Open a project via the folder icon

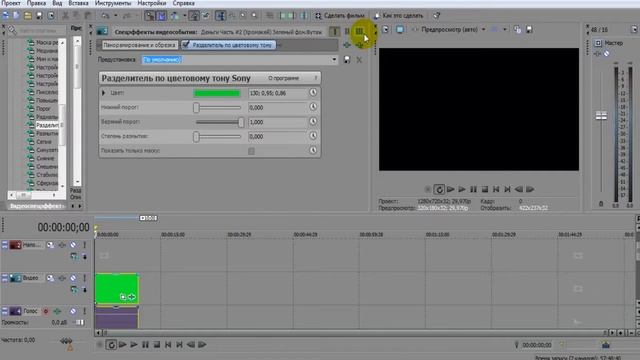tap(28, 16)
